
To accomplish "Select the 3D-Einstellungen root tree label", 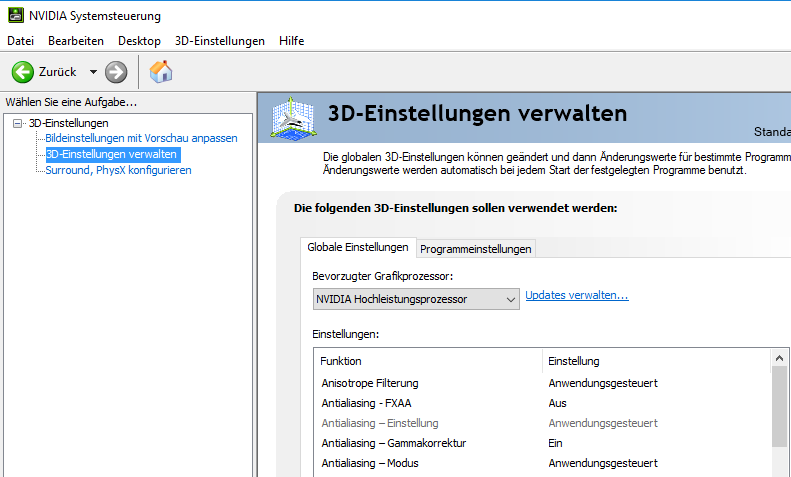I will coord(69,123).
